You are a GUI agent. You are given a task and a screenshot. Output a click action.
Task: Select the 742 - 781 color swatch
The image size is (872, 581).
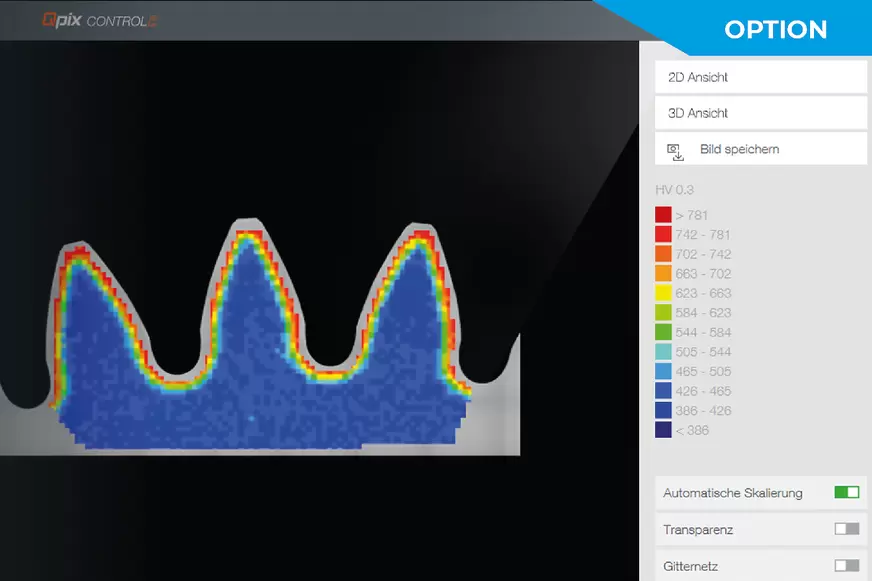tap(663, 234)
